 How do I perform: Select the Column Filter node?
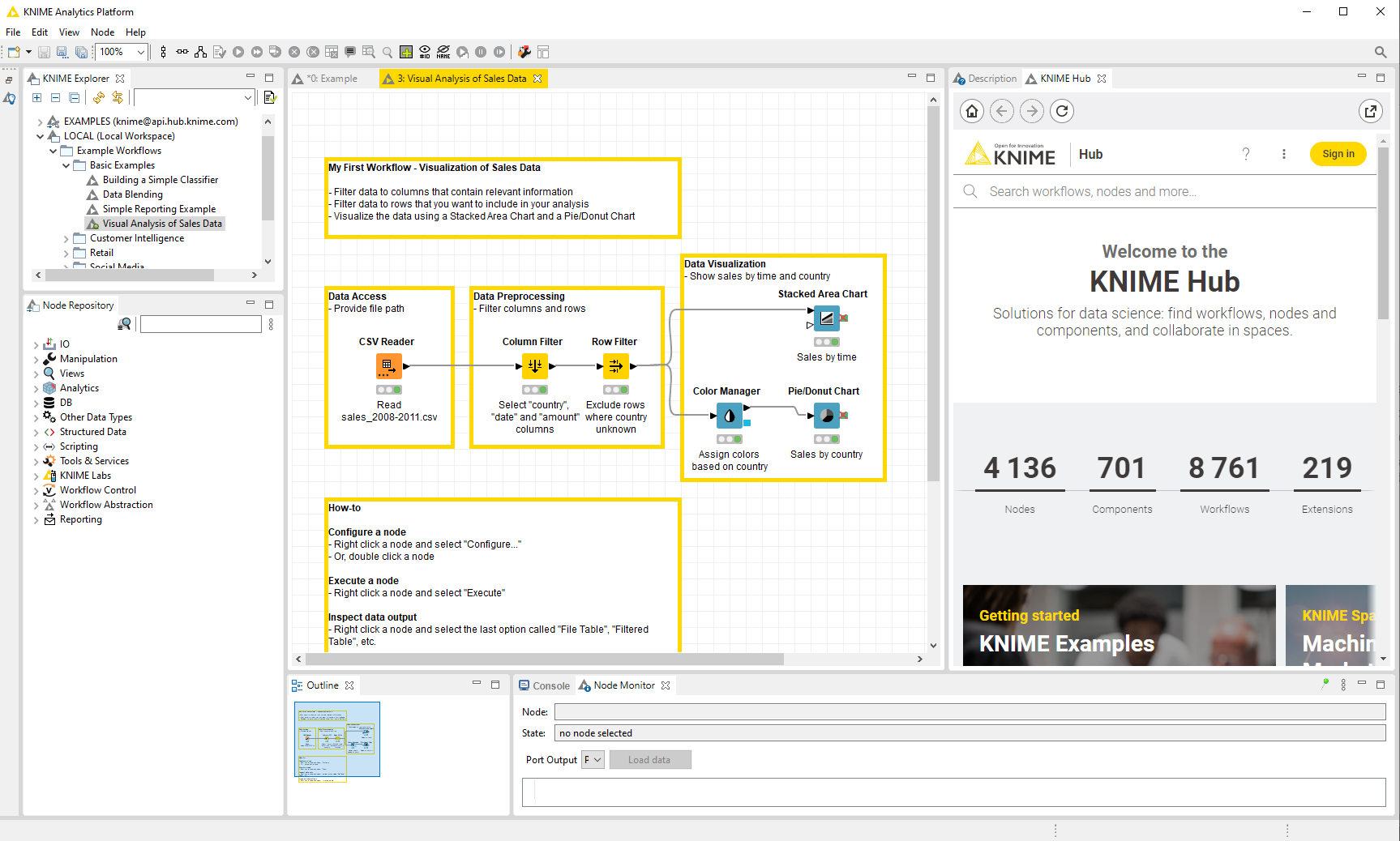tap(534, 366)
